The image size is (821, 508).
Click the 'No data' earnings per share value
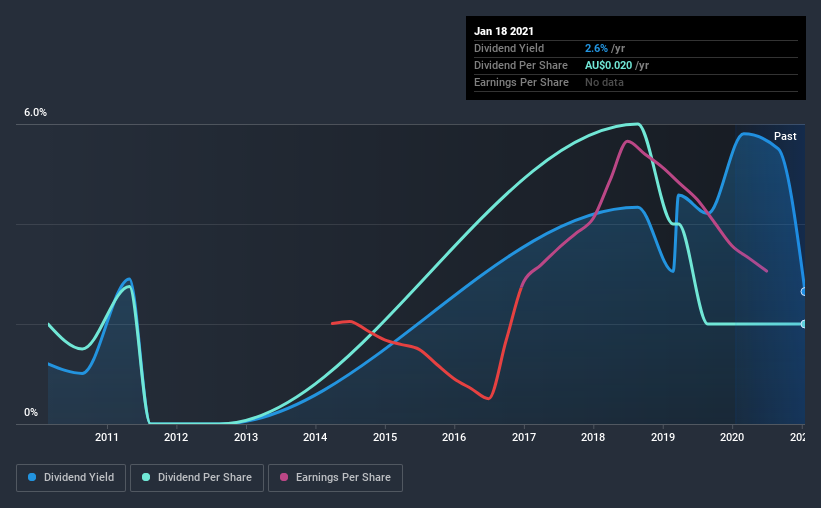click(x=604, y=82)
